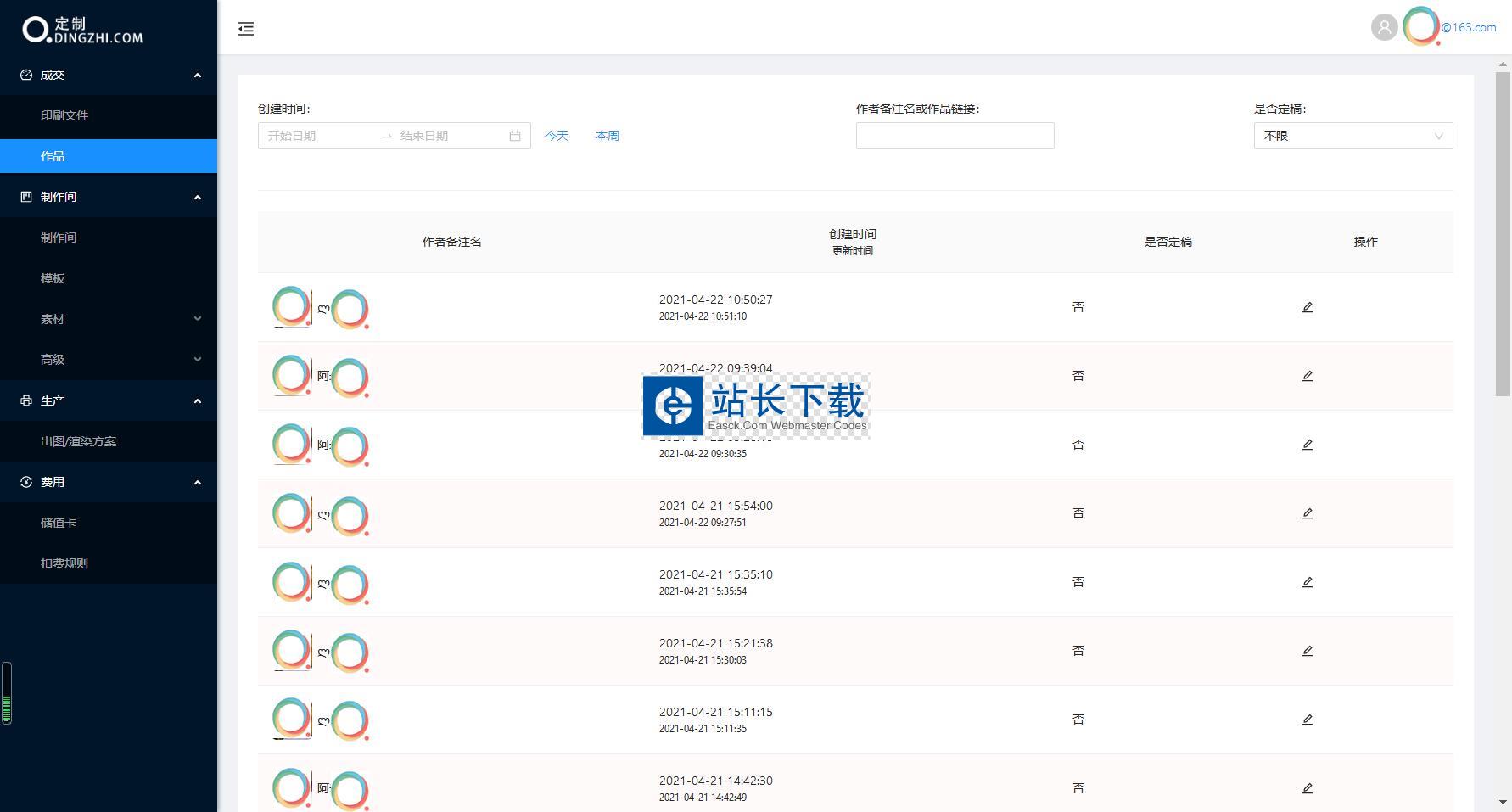This screenshot has height=812, width=1512.
Task: Open the 是否定稿 dropdown showing 不限
Action: pos(1352,136)
